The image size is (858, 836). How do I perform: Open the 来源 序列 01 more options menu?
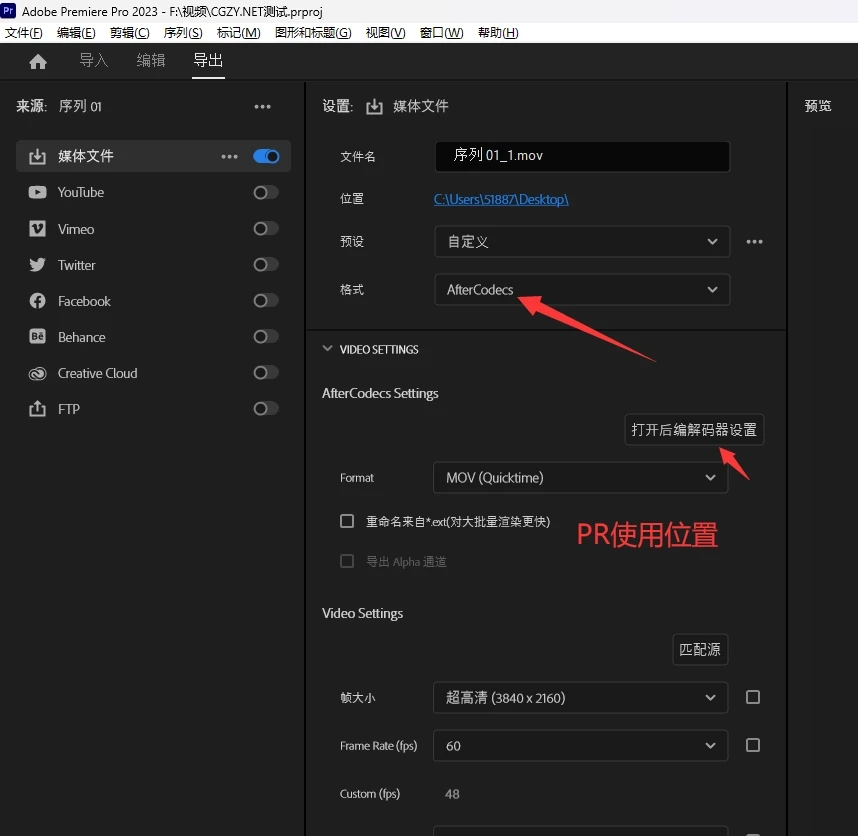(x=263, y=107)
